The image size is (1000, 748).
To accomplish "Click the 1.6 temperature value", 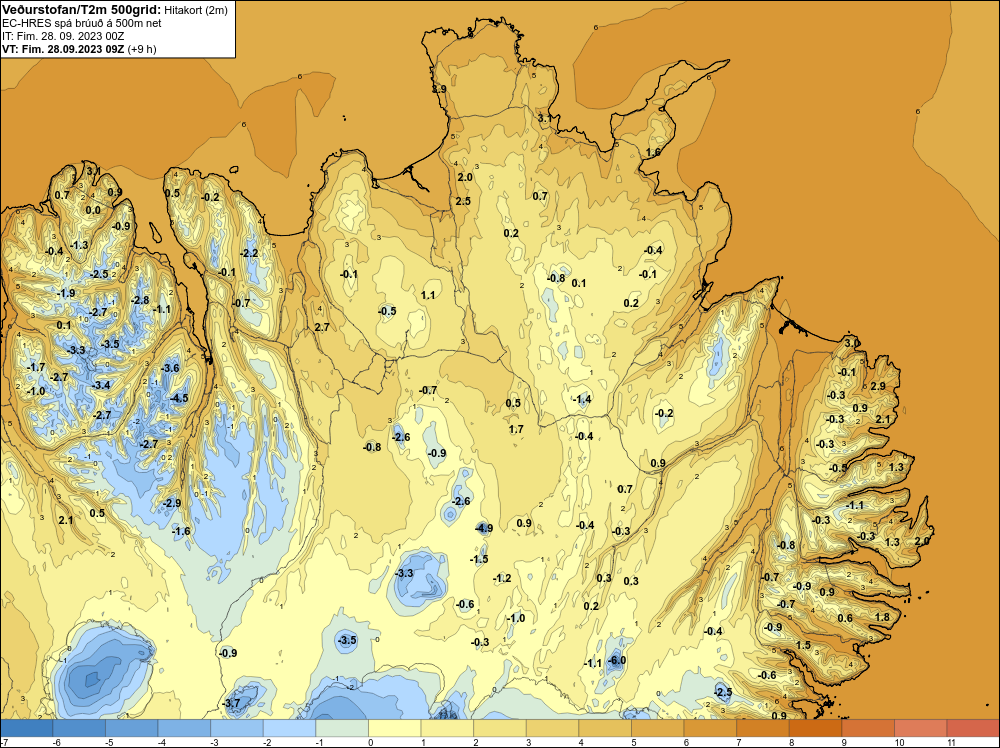I will [x=653, y=152].
